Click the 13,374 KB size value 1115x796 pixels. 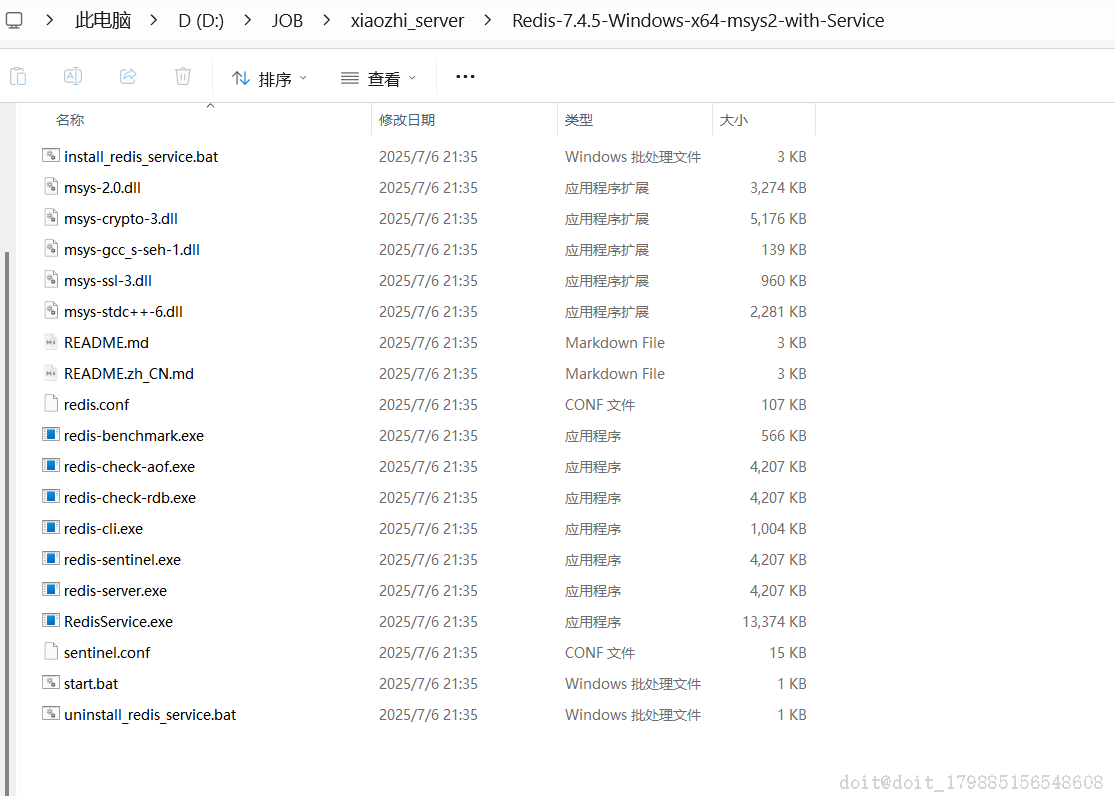(774, 622)
